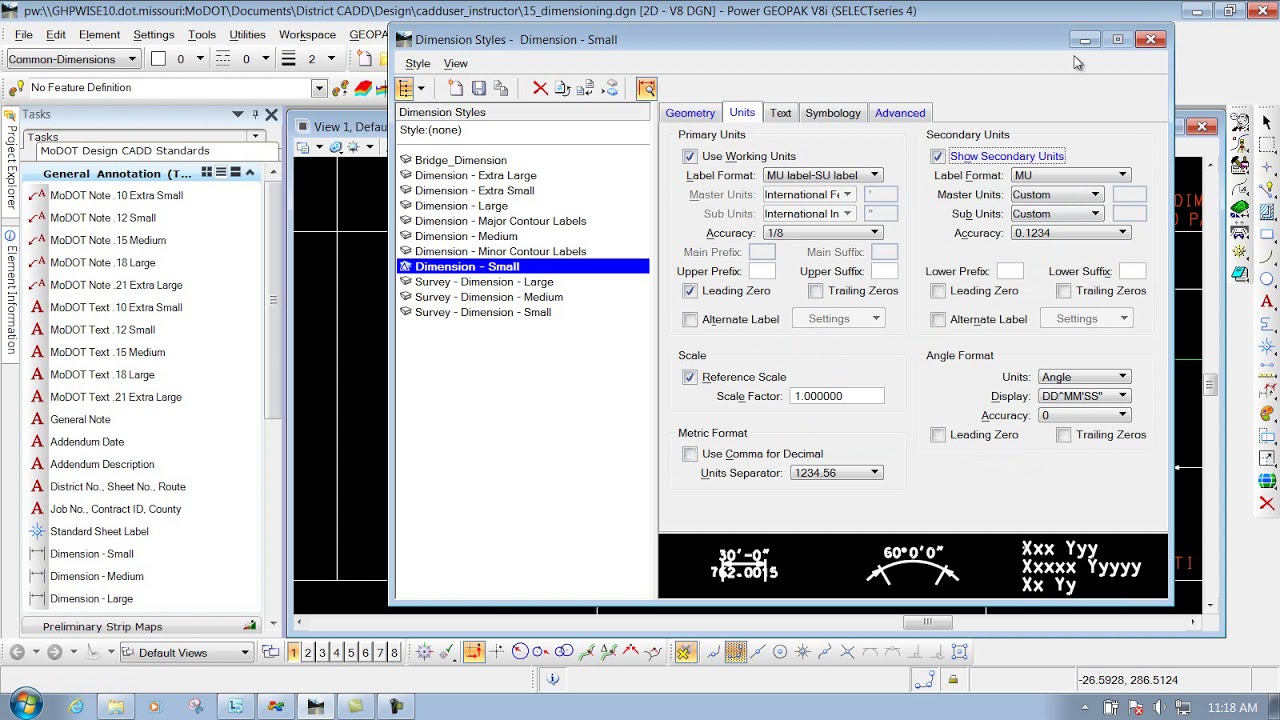1280x720 pixels.
Task: Save the current dimension style
Action: point(479,88)
